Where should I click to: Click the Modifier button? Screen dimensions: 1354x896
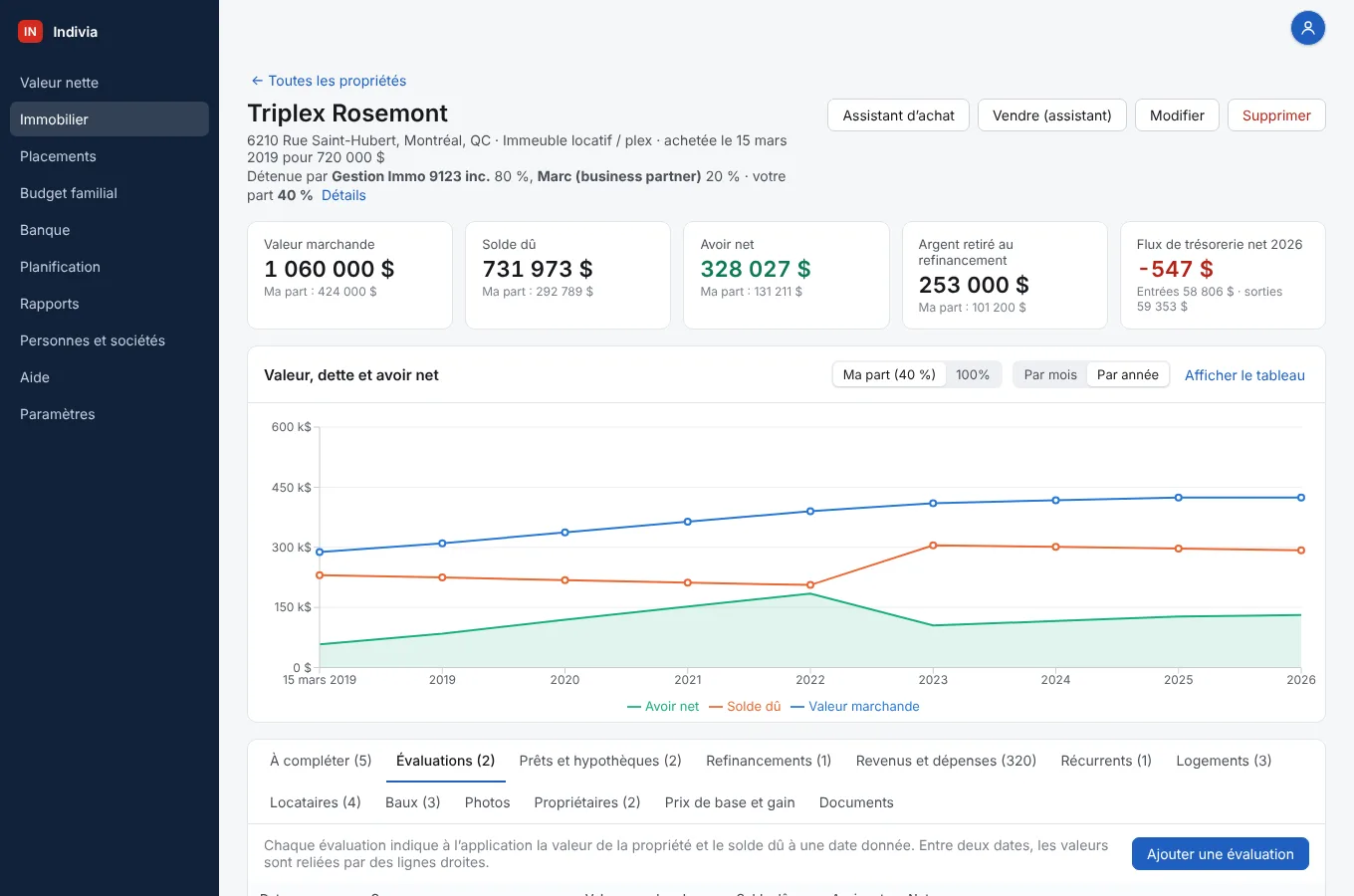(x=1177, y=115)
